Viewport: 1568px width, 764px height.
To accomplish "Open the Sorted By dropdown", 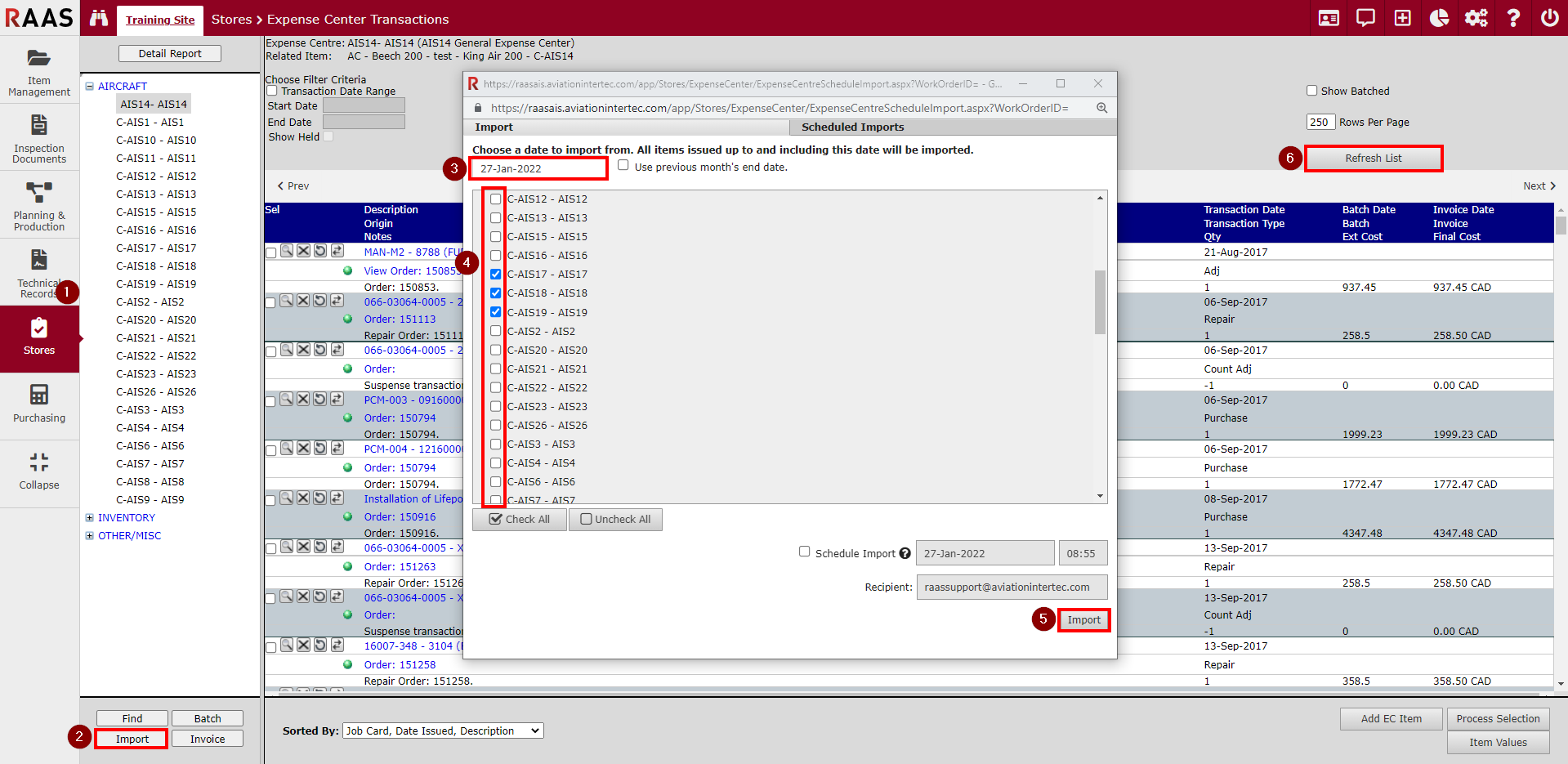I will [x=443, y=730].
